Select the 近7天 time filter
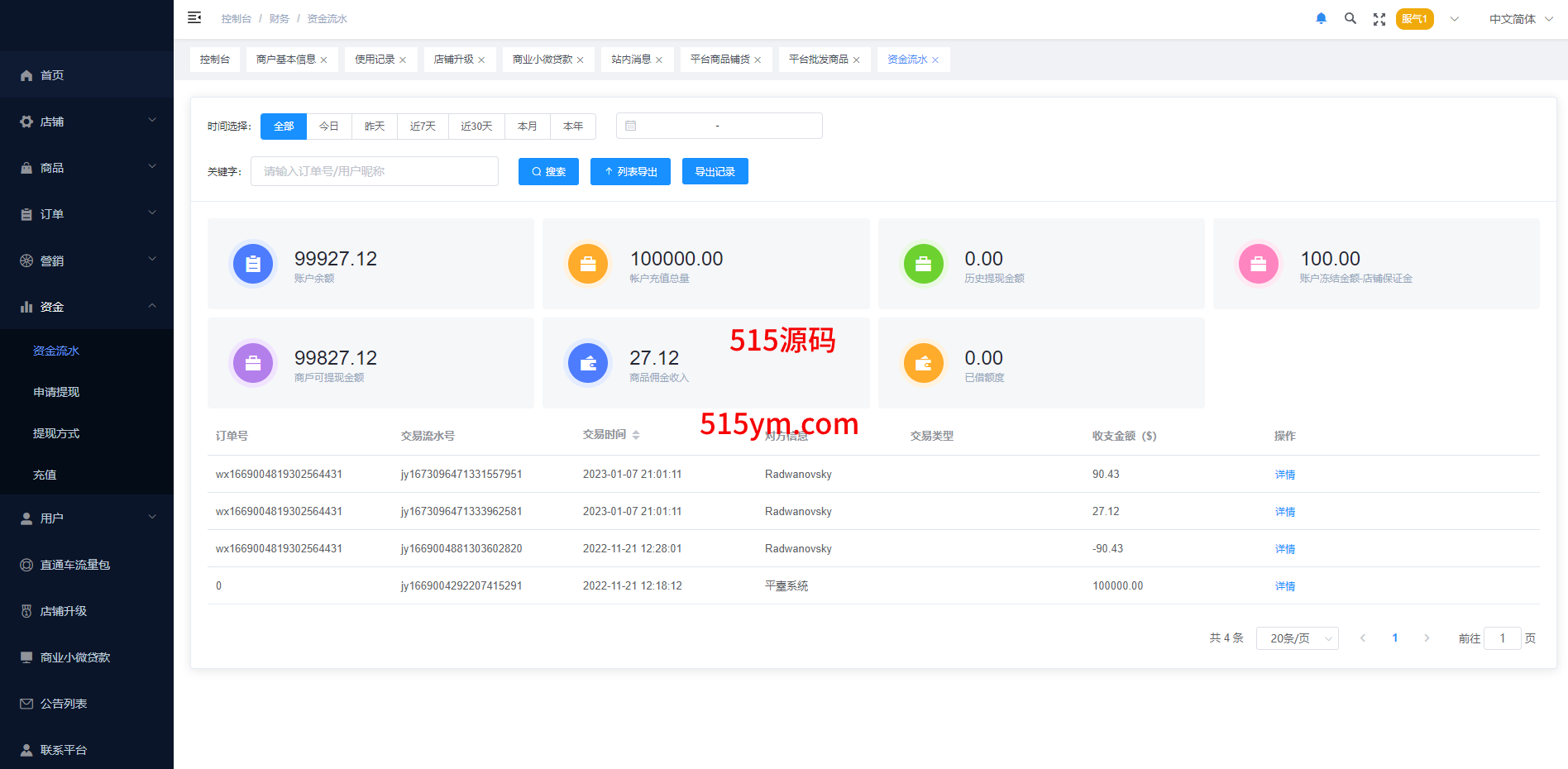Viewport: 1568px width, 769px height. [423, 126]
